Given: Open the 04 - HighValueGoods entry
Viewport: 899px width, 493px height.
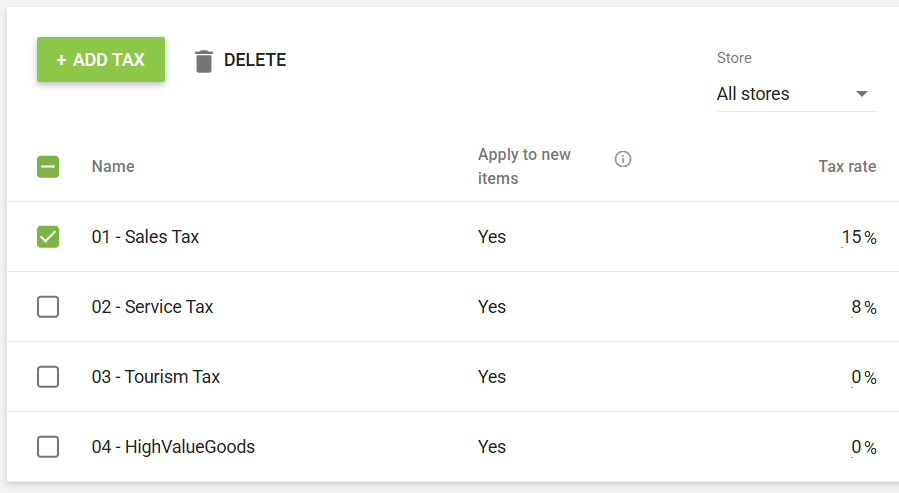Looking at the screenshot, I should pyautogui.click(x=173, y=447).
